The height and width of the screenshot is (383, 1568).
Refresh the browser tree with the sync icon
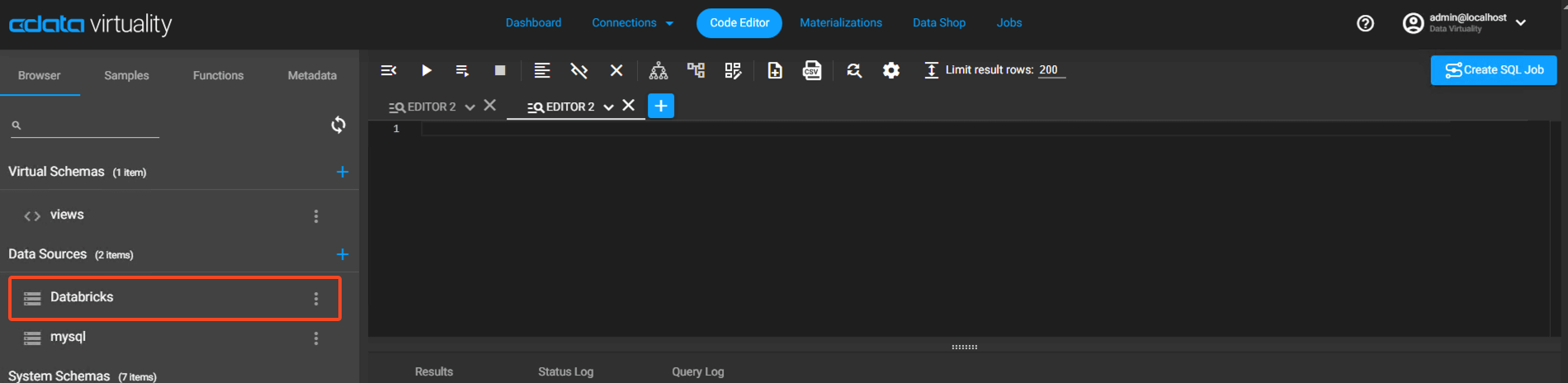338,125
